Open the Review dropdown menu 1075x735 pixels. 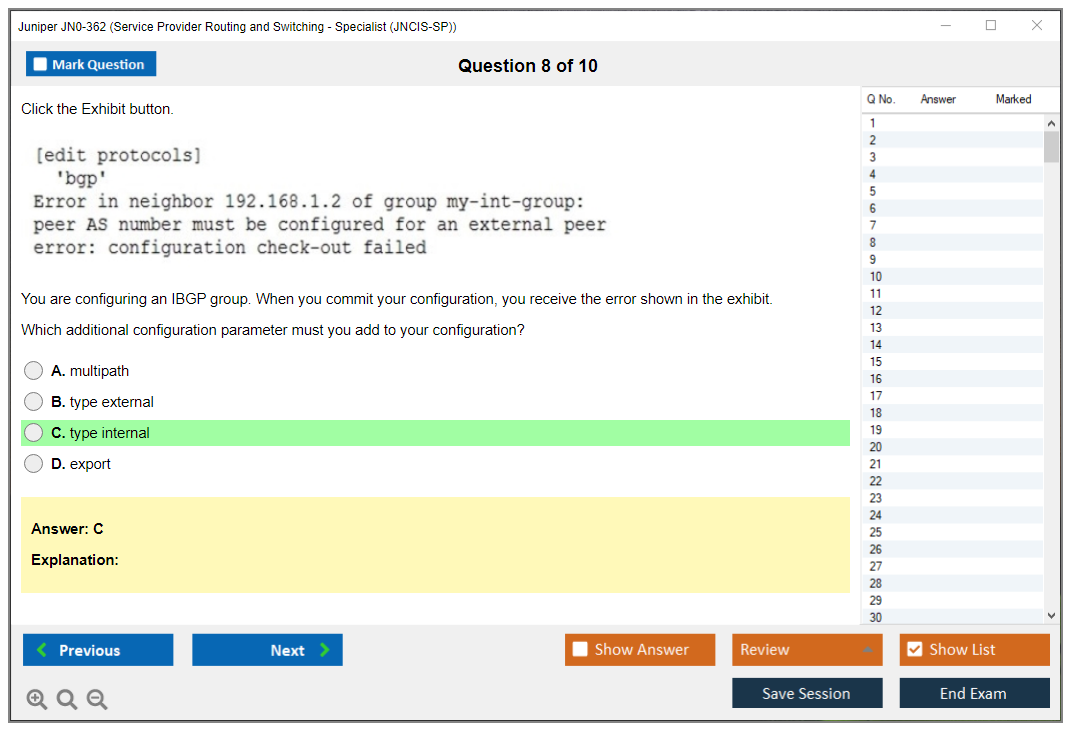tap(806, 650)
